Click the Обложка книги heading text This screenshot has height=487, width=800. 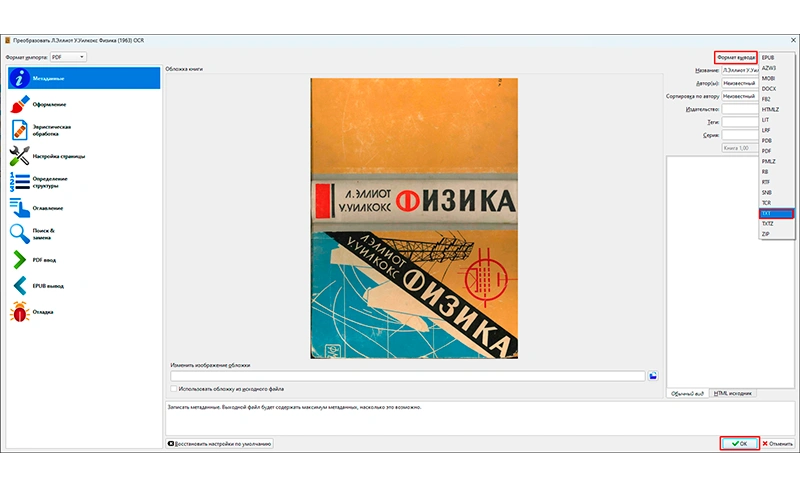pos(184,69)
